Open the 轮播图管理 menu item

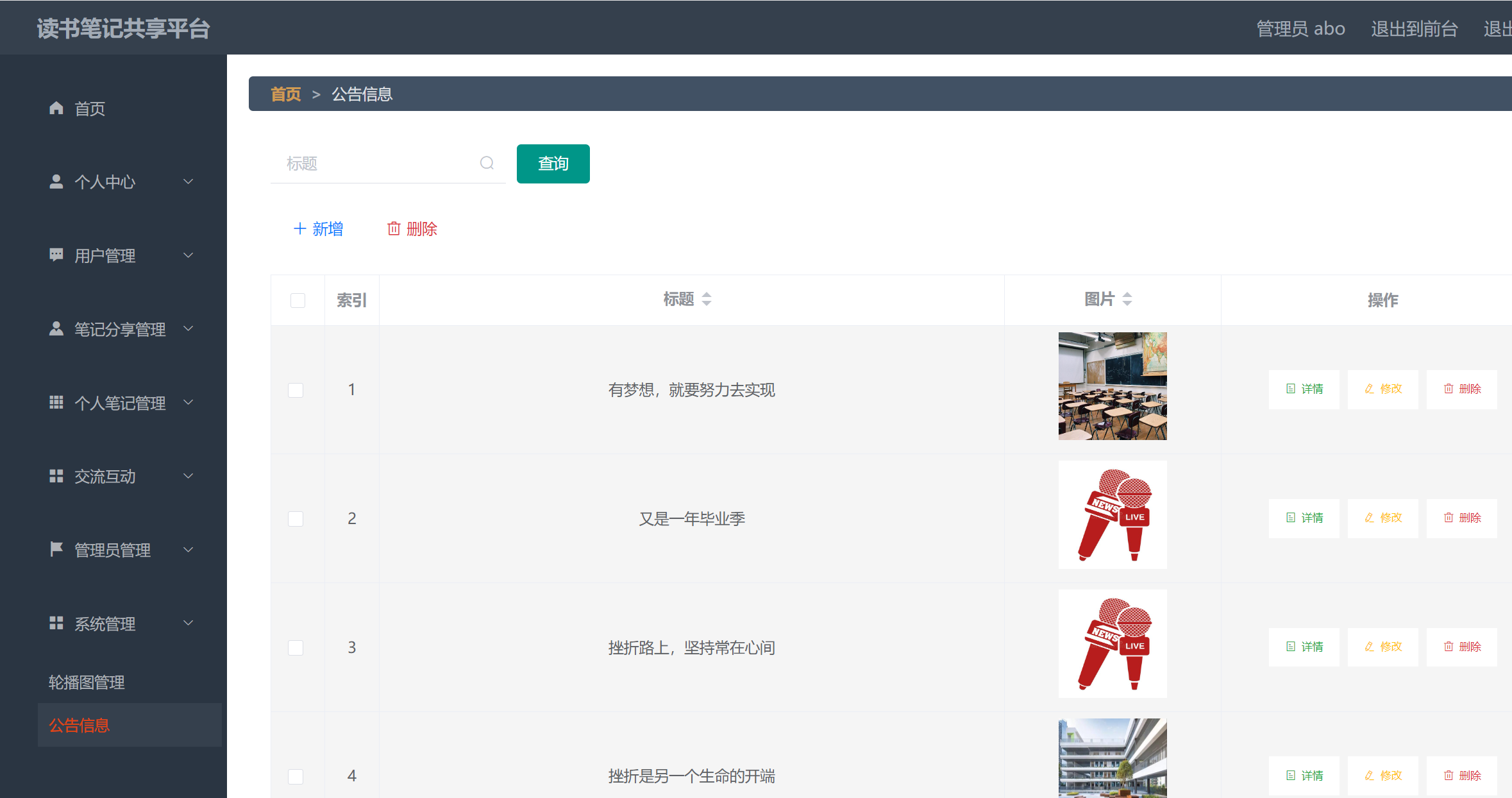(86, 682)
